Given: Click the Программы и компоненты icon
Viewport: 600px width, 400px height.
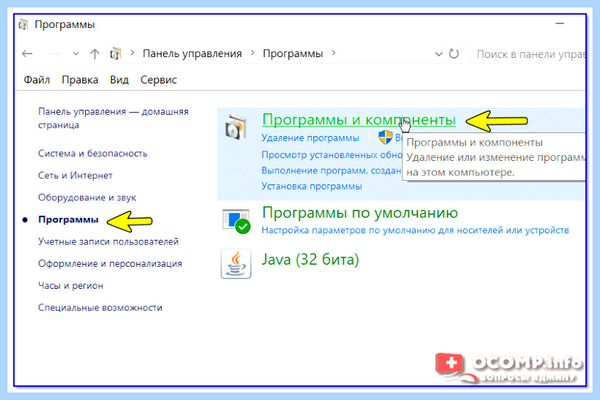Looking at the screenshot, I should pos(236,127).
